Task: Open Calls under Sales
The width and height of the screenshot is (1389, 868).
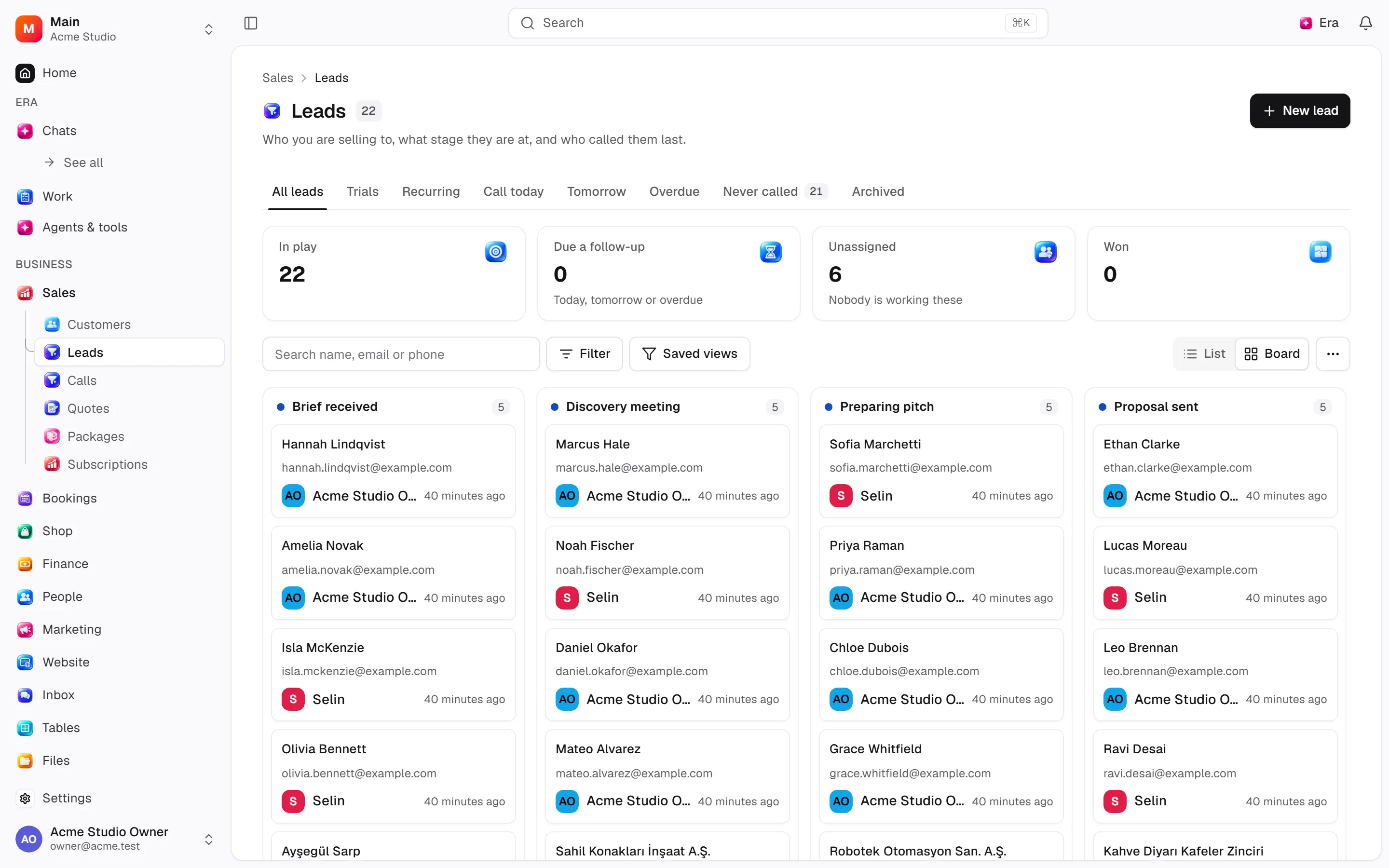Action: (82, 380)
